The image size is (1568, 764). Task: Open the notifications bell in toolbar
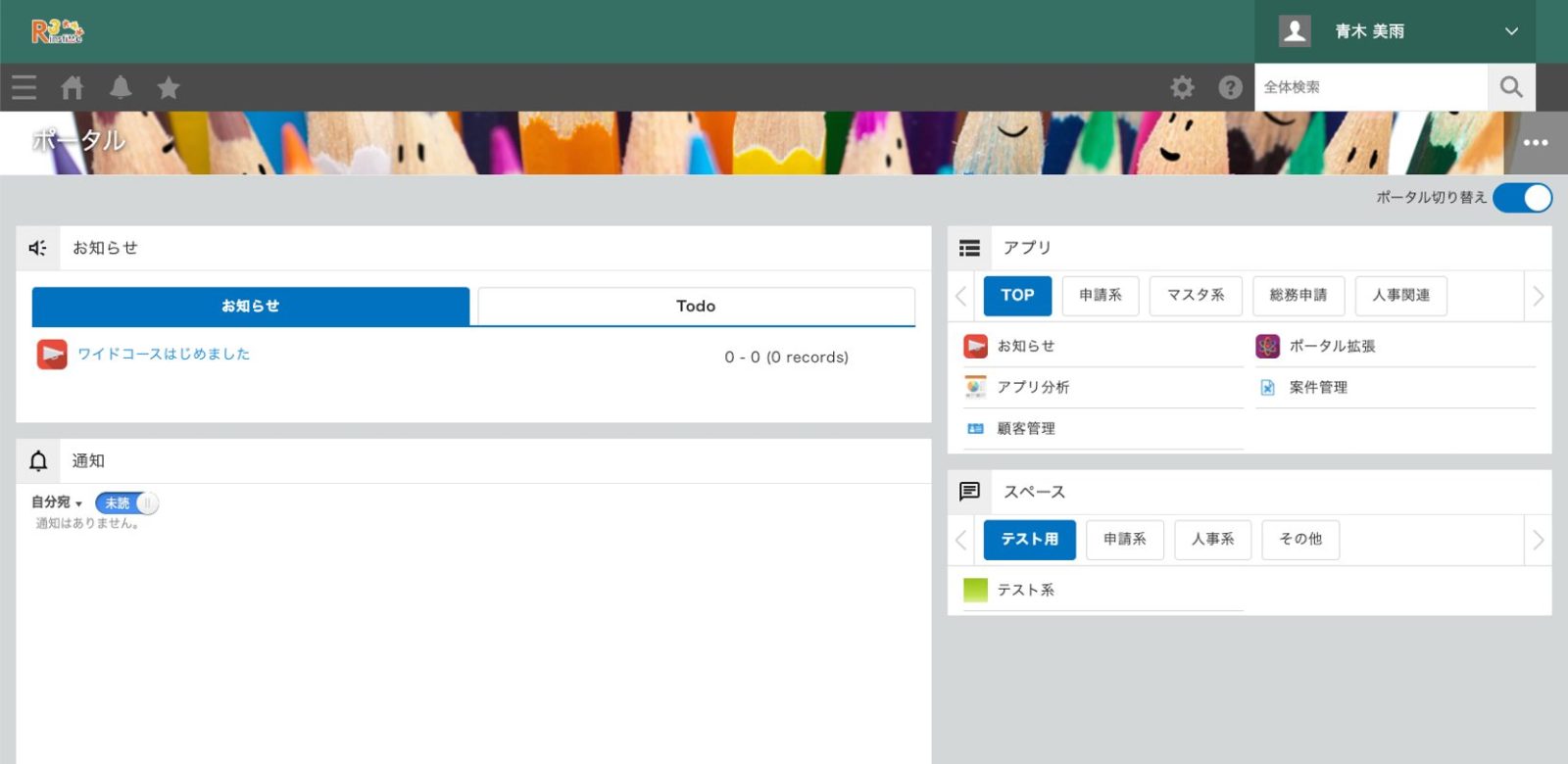[x=121, y=88]
